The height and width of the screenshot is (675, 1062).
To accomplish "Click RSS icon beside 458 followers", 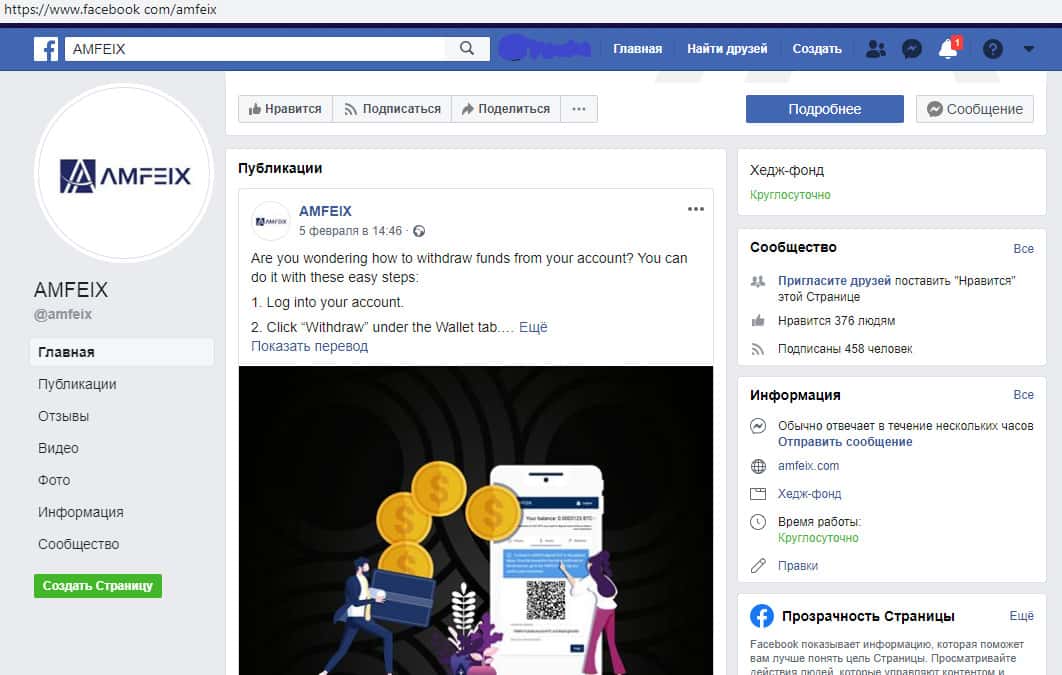I will tap(758, 349).
